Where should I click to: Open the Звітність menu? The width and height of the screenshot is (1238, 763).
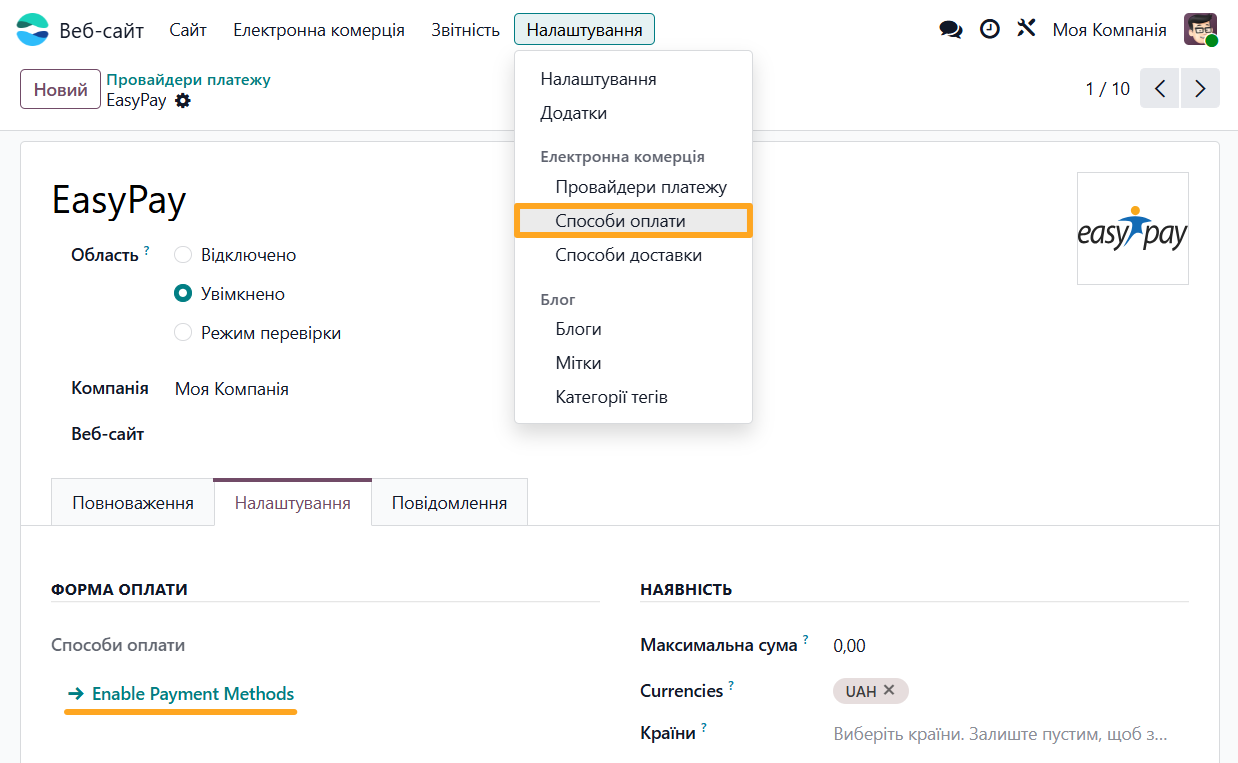[x=465, y=30]
